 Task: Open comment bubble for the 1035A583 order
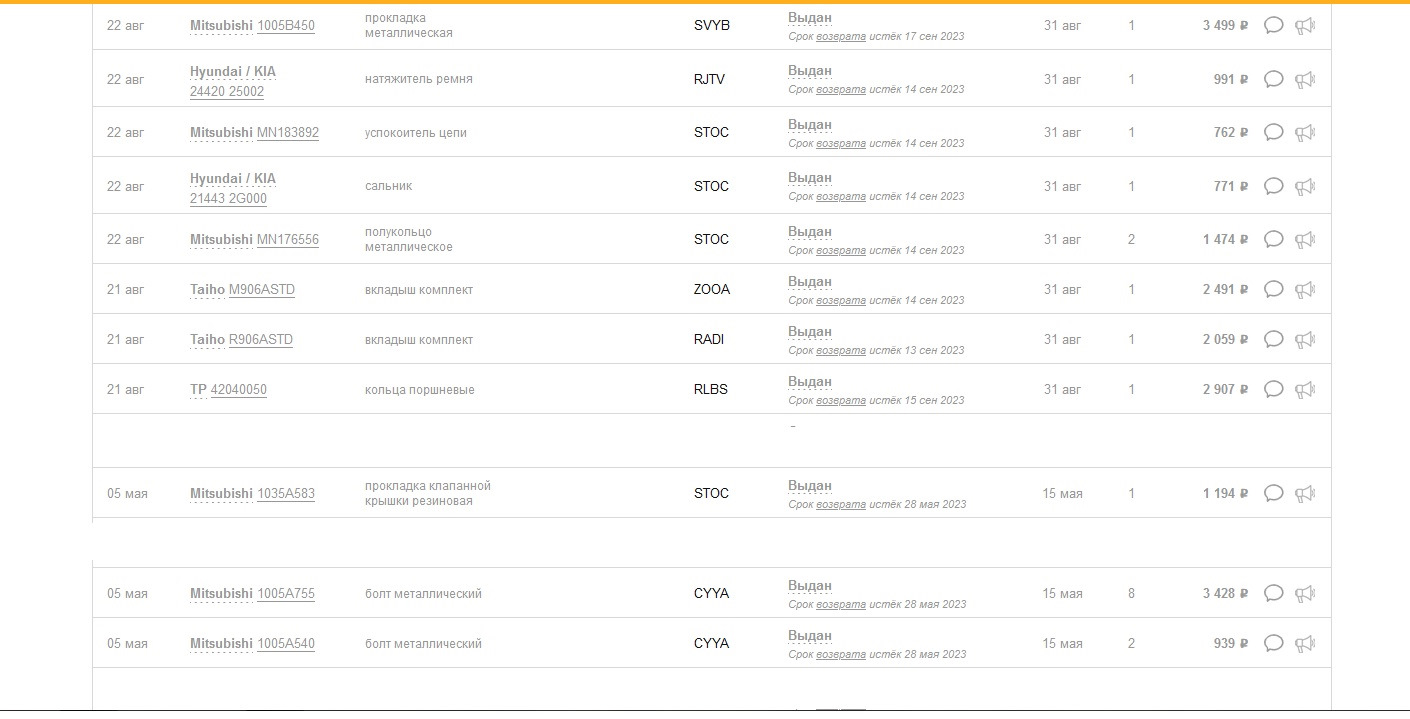1273,493
